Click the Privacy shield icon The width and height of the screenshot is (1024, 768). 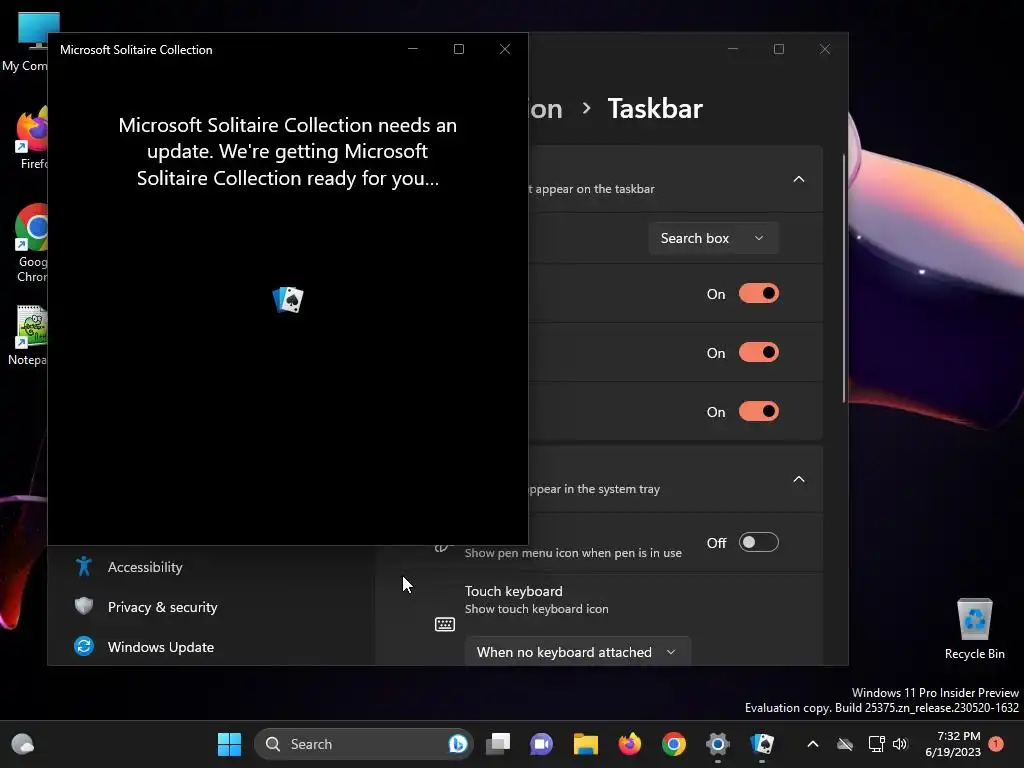(84, 606)
